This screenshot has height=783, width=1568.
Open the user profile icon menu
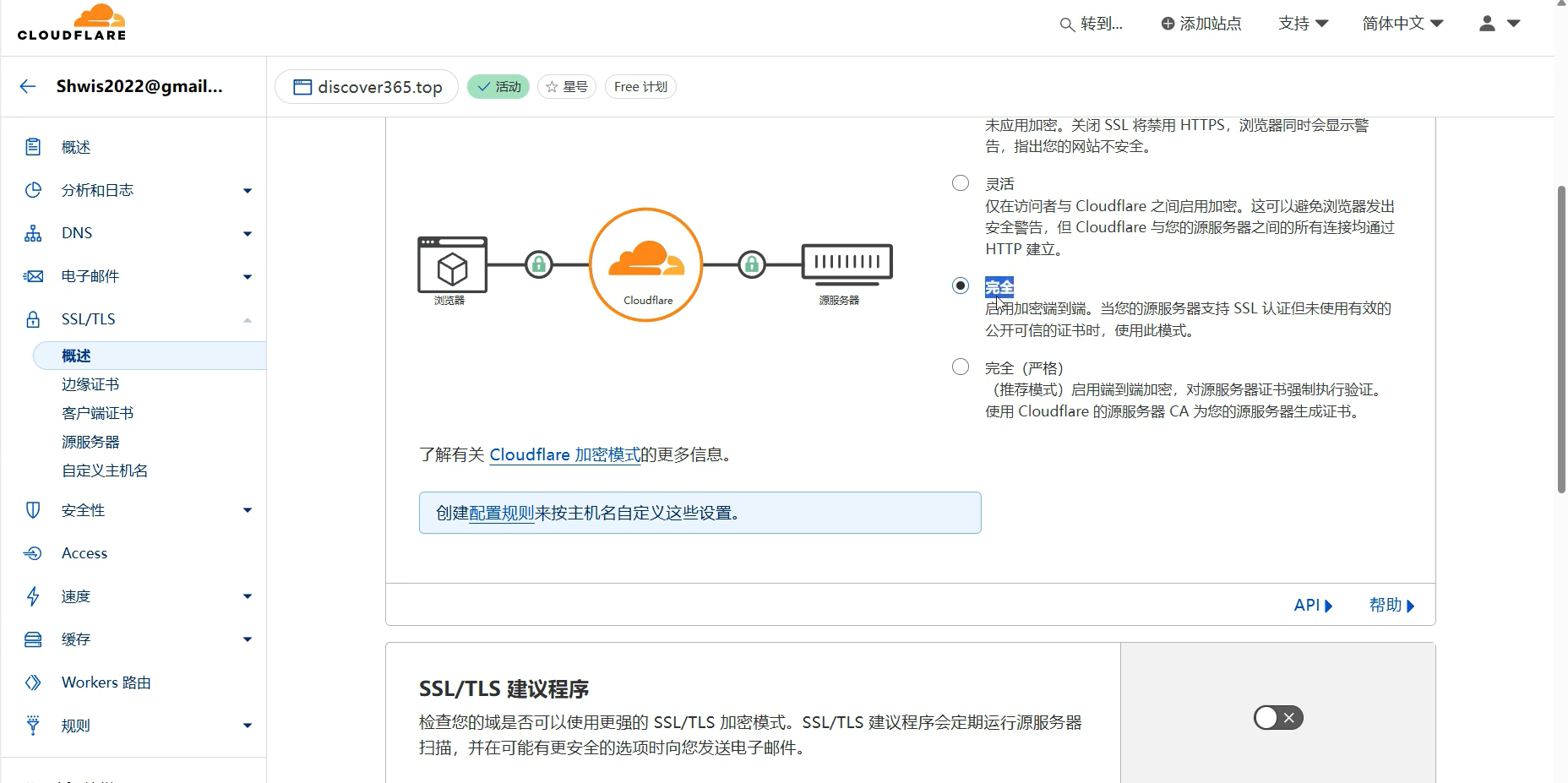(1488, 24)
